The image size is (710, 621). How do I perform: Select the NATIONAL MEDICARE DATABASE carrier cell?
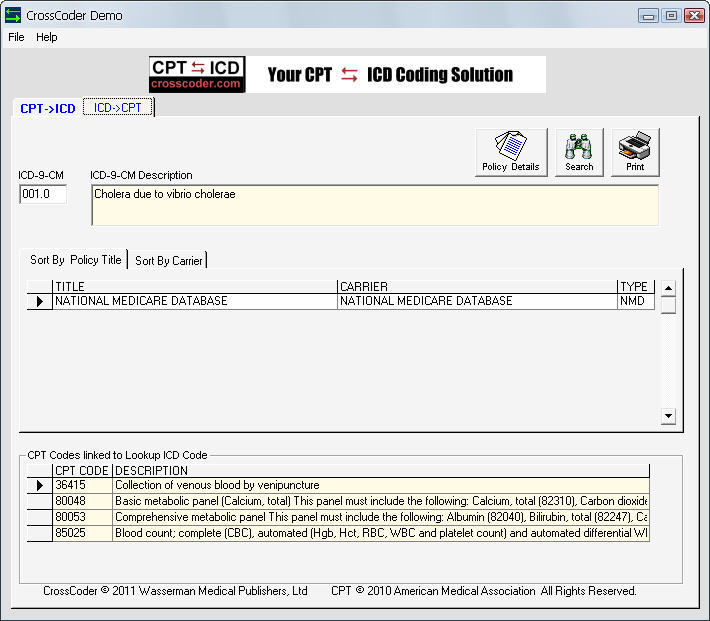coord(478,301)
